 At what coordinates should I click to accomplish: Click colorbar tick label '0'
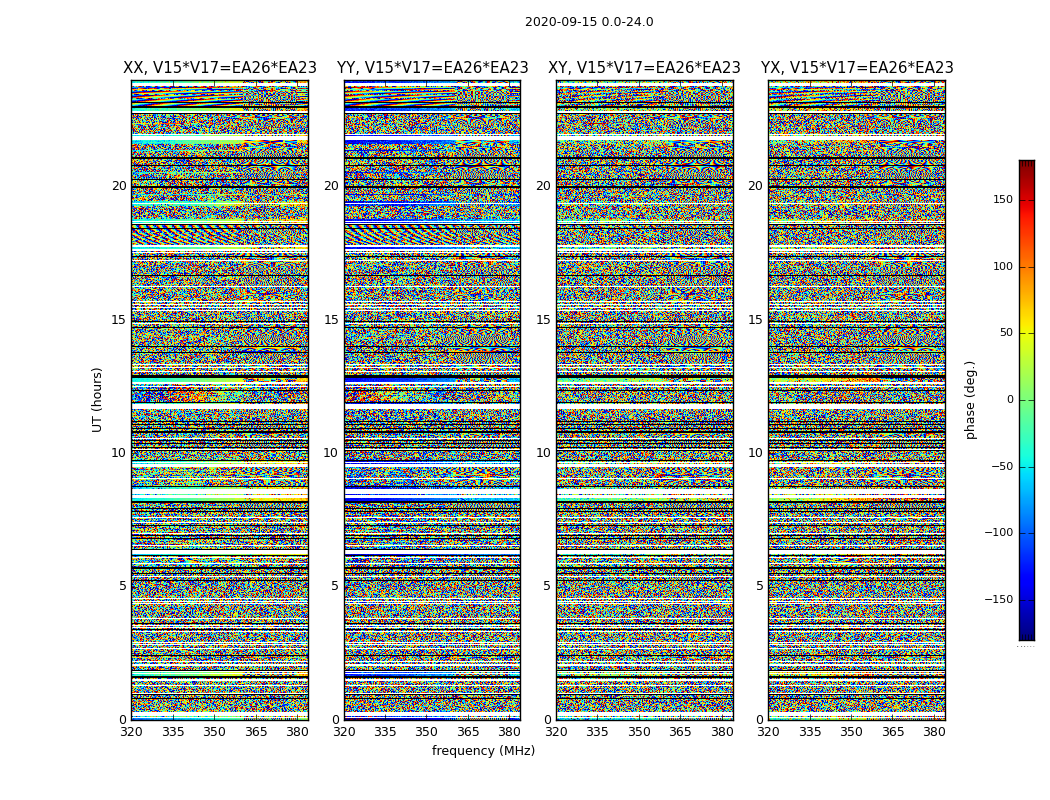(1010, 400)
